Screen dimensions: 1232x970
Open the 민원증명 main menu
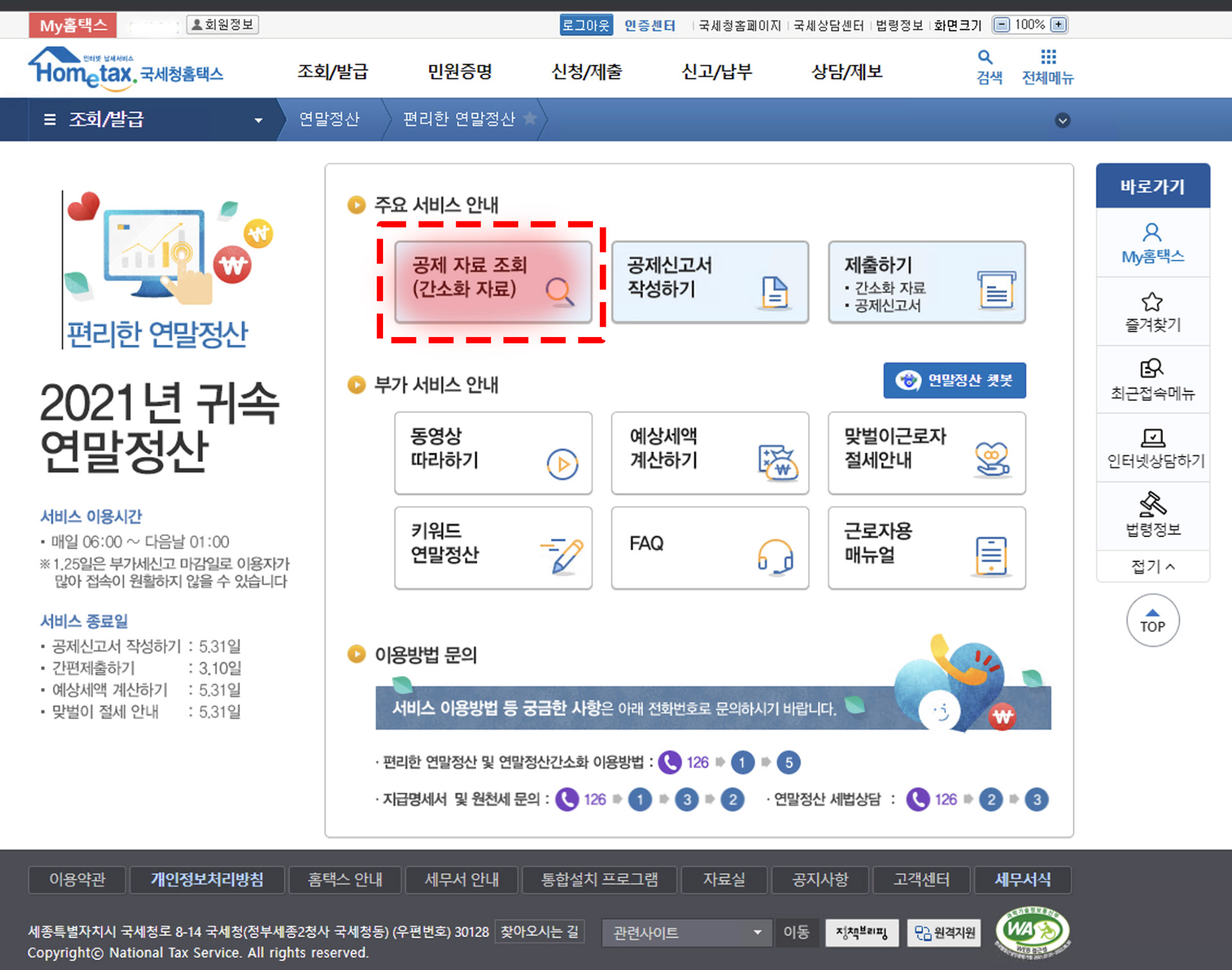(x=459, y=71)
